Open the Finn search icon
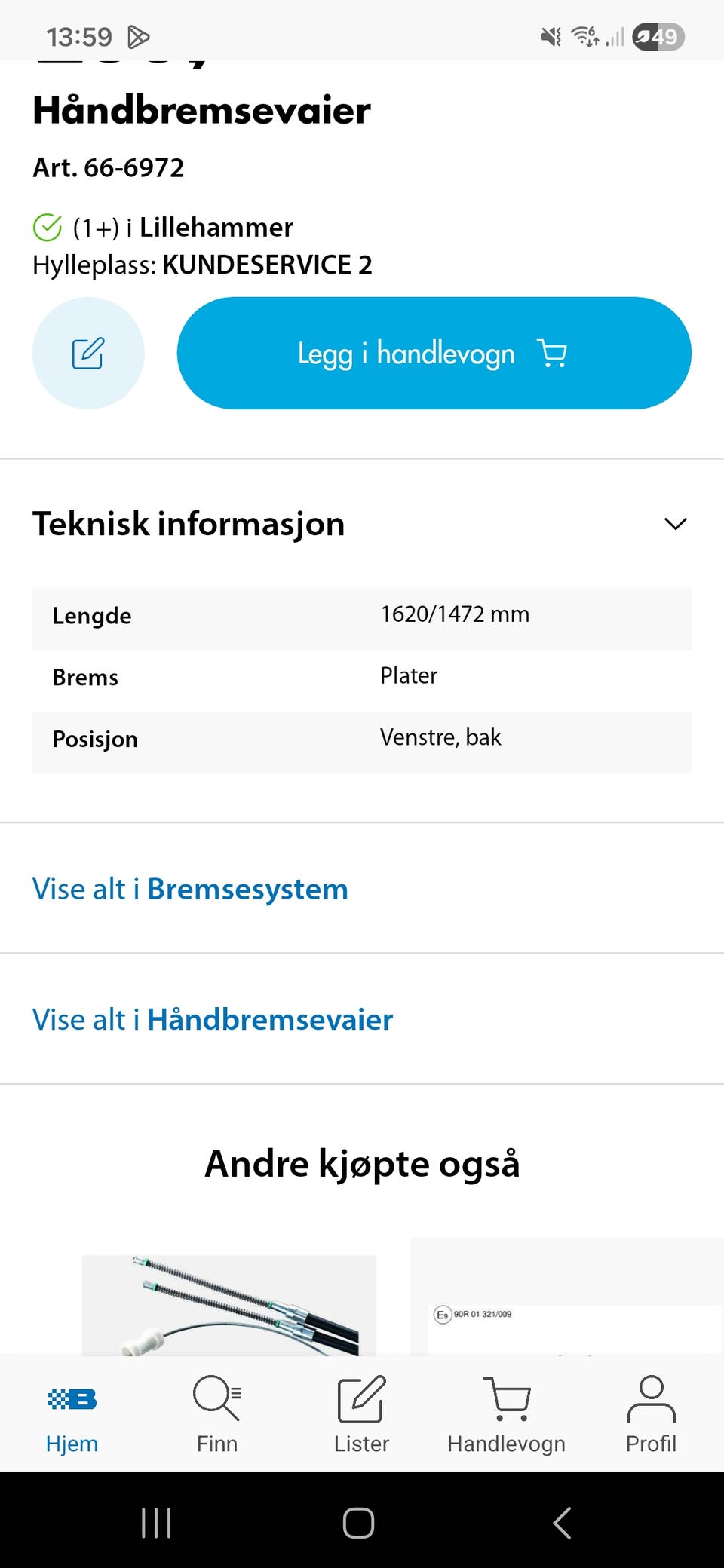724x1568 pixels. point(216,1398)
